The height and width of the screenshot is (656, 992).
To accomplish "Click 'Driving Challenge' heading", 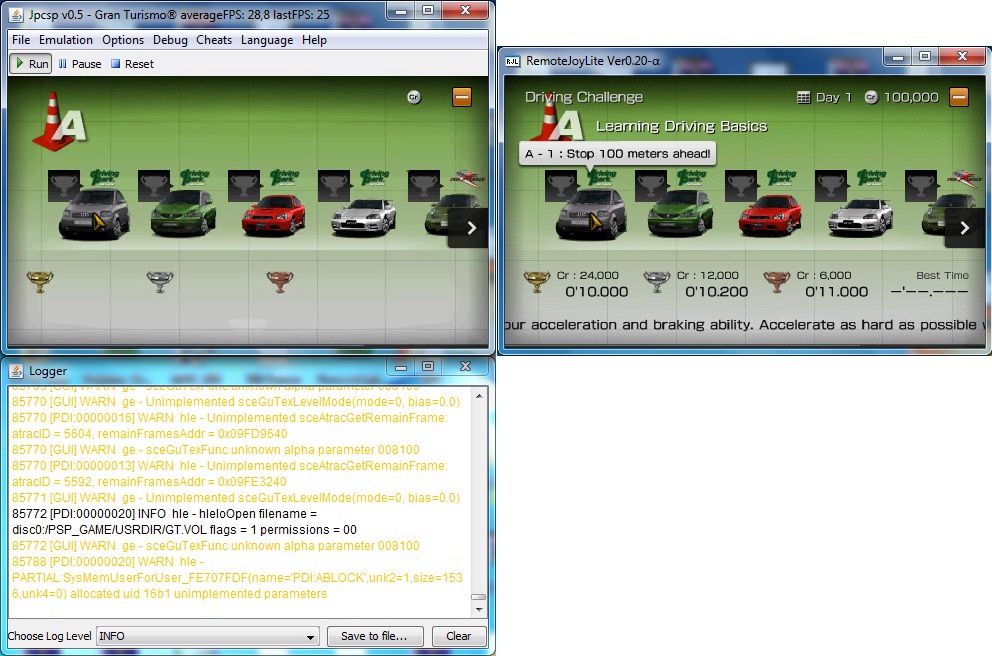I will click(584, 97).
